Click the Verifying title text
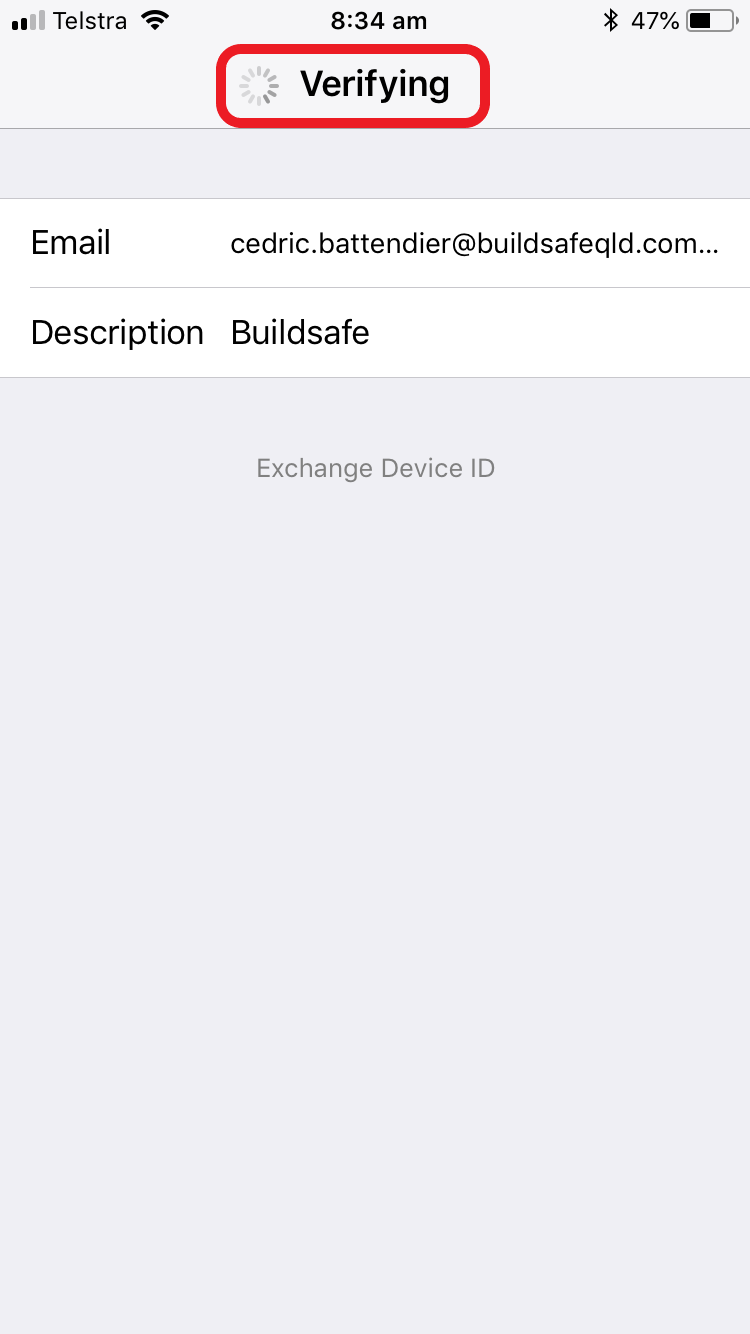The width and height of the screenshot is (750, 1334). click(375, 85)
